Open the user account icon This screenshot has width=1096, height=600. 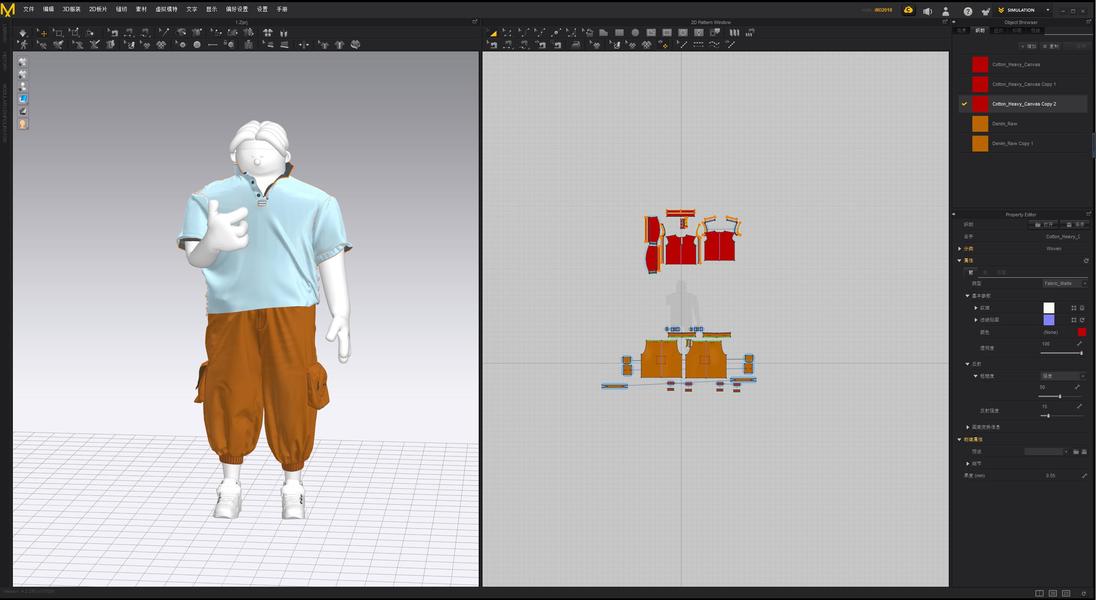946,10
